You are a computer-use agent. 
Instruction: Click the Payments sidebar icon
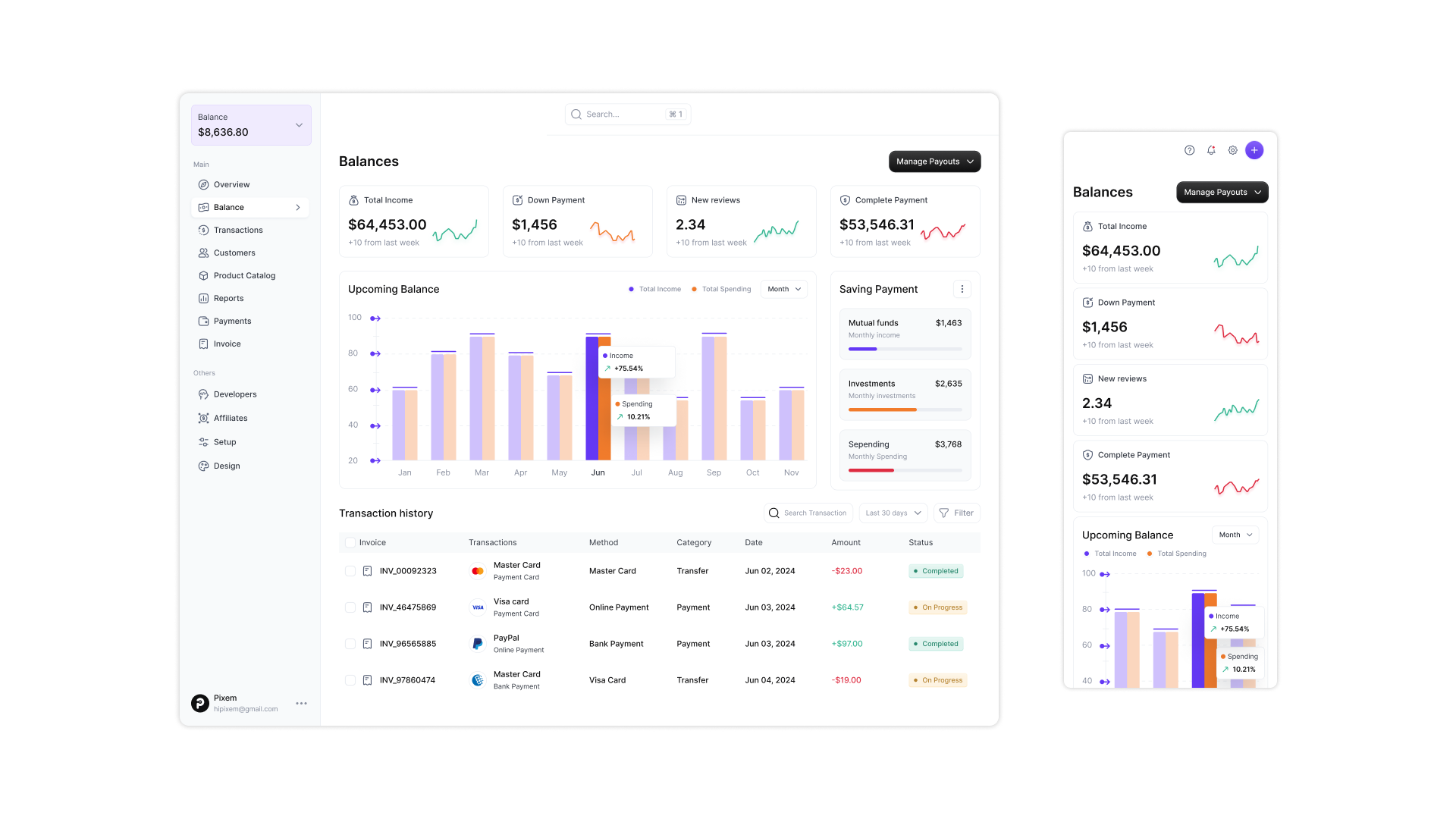coord(204,320)
